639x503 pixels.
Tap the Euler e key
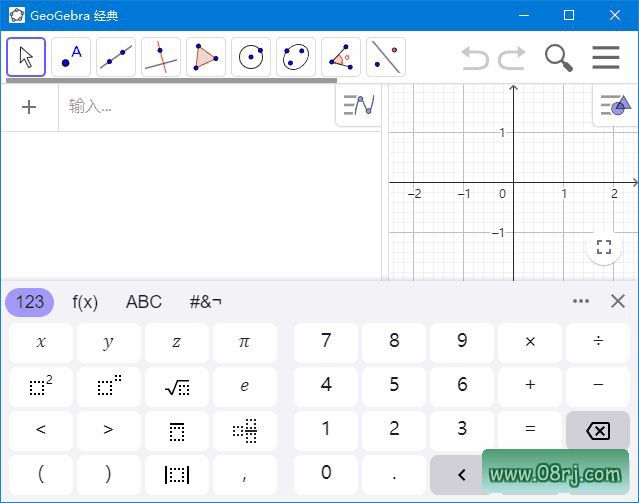[x=245, y=386]
